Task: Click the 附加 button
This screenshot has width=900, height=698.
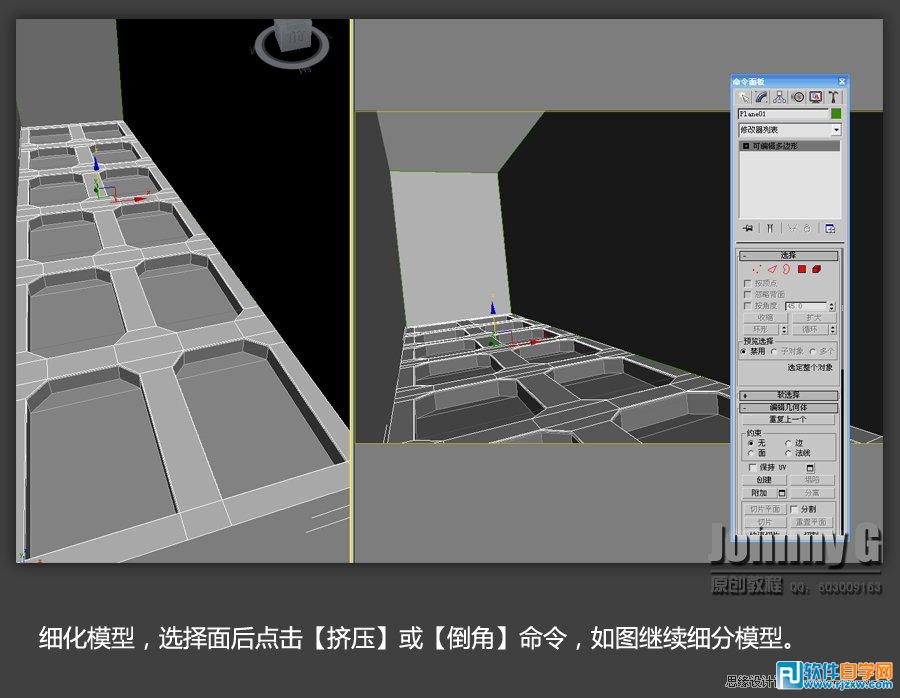Action: (x=759, y=493)
